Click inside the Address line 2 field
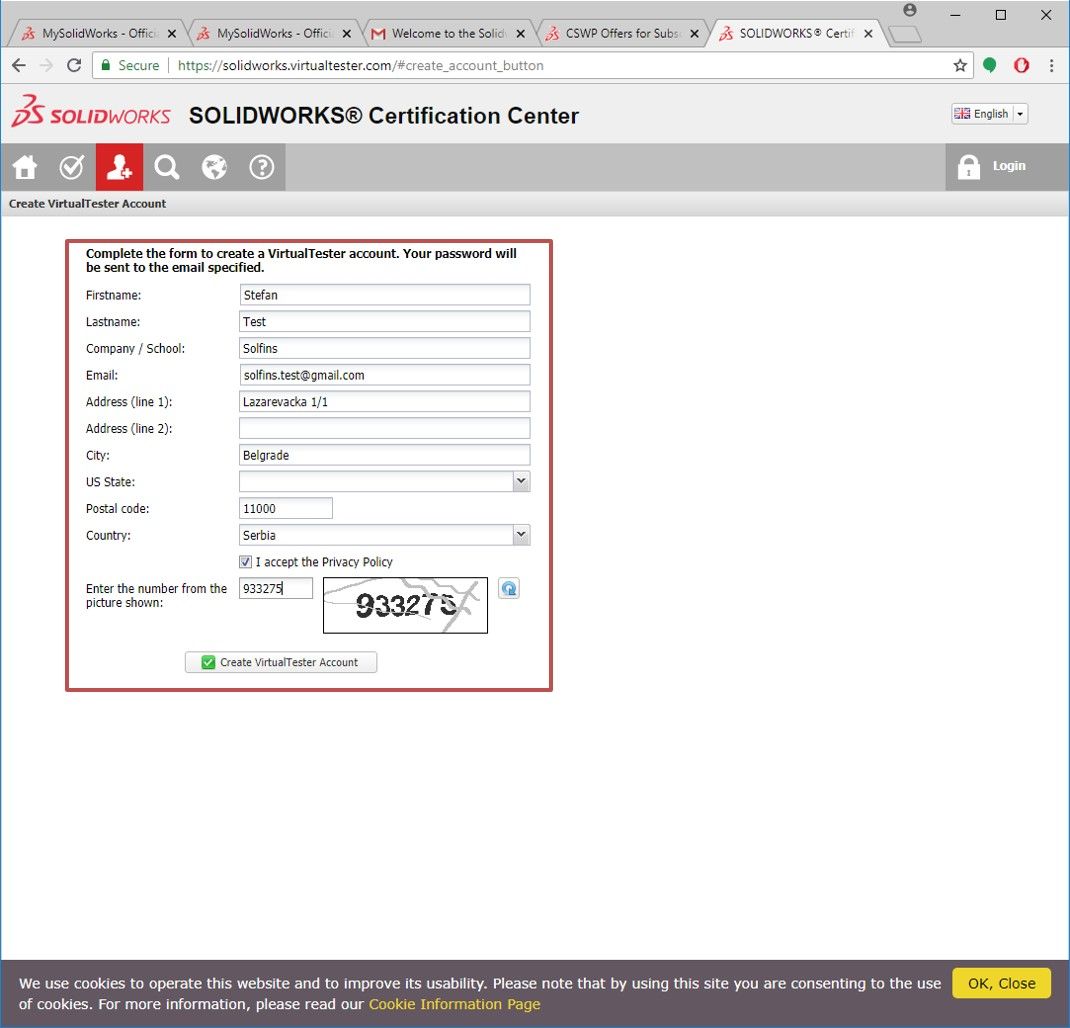The height and width of the screenshot is (1028, 1070). click(x=384, y=428)
